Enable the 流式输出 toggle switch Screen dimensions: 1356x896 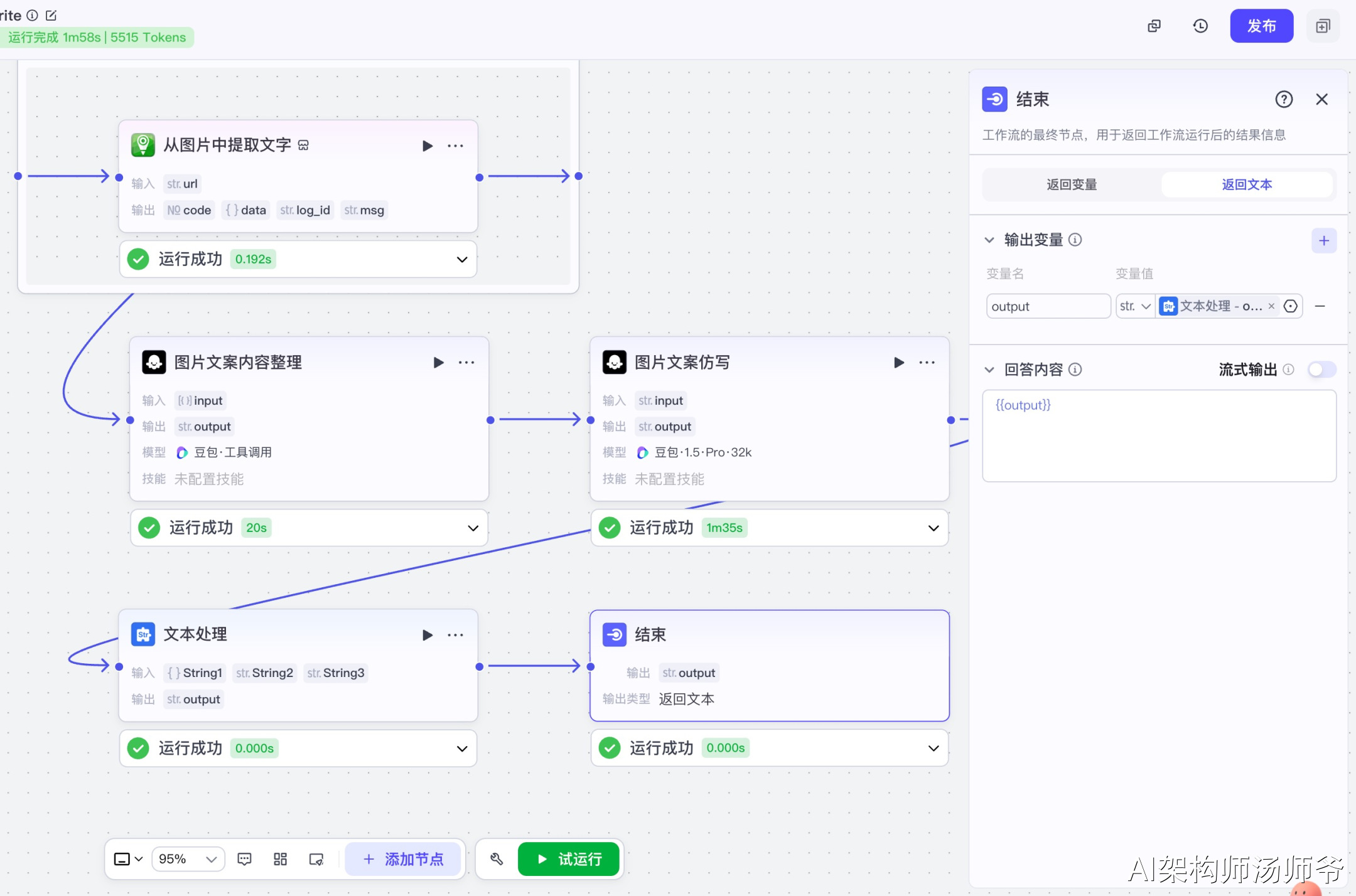(x=1321, y=370)
